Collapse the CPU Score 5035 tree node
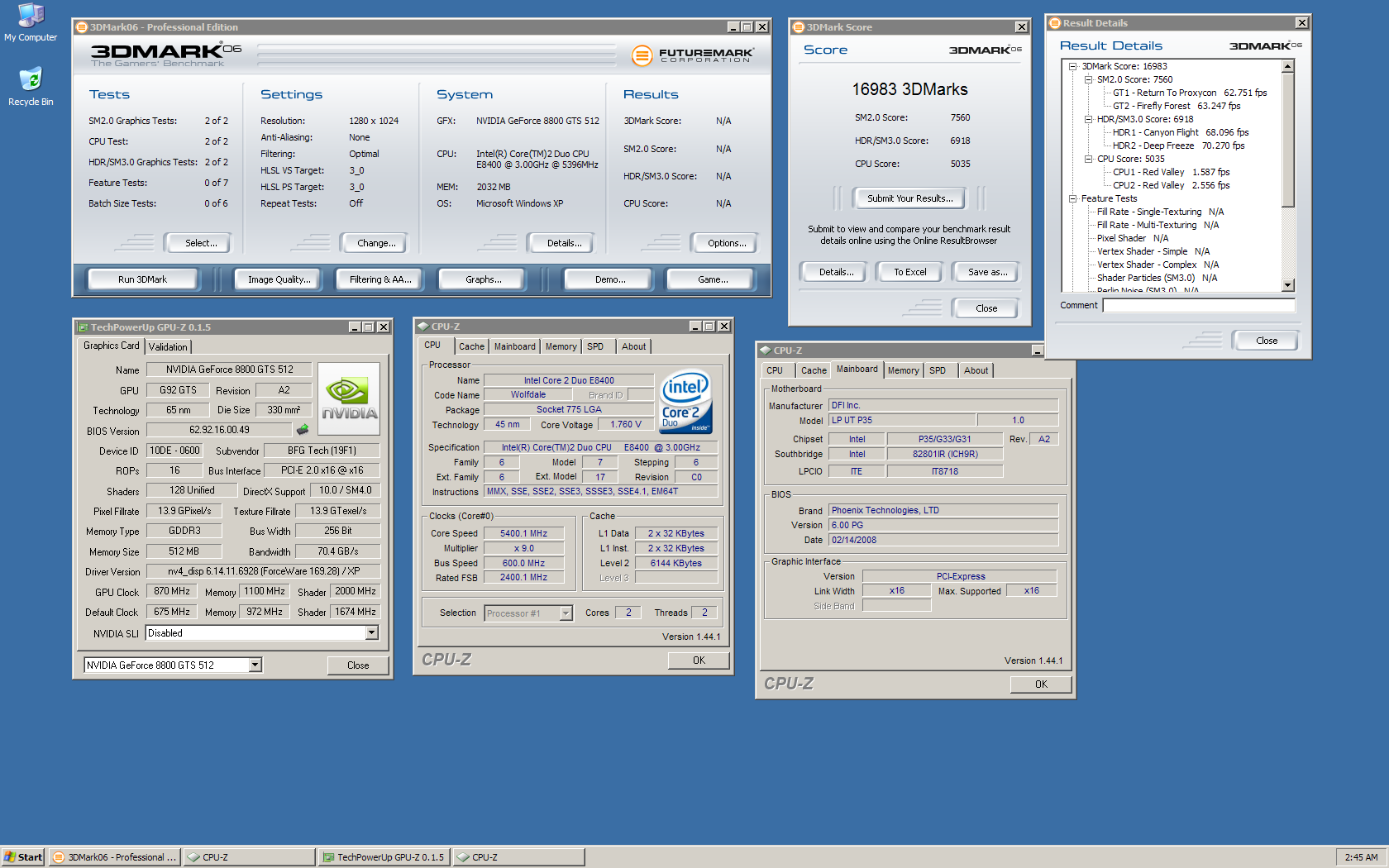1389x868 pixels. [x=1088, y=159]
